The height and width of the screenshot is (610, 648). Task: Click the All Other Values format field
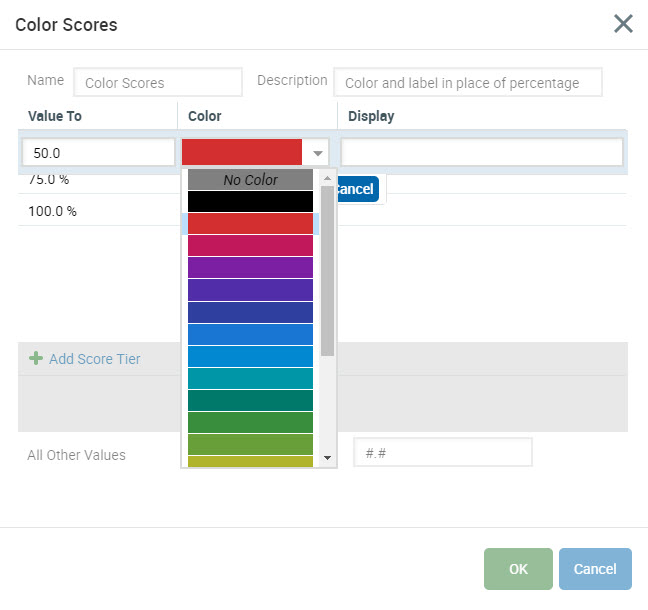[x=442, y=453]
